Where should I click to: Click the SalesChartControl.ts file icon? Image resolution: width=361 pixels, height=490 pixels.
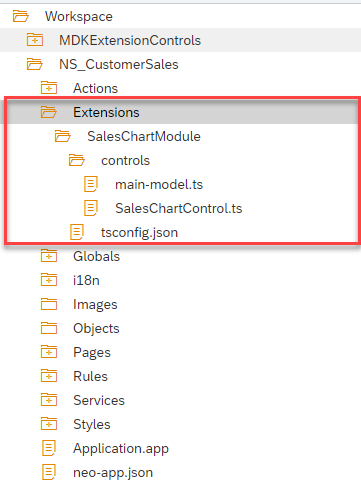point(91,208)
